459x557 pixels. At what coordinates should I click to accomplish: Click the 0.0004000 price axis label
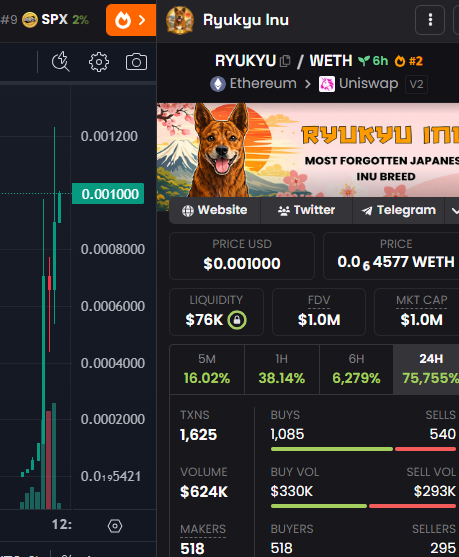[113, 363]
